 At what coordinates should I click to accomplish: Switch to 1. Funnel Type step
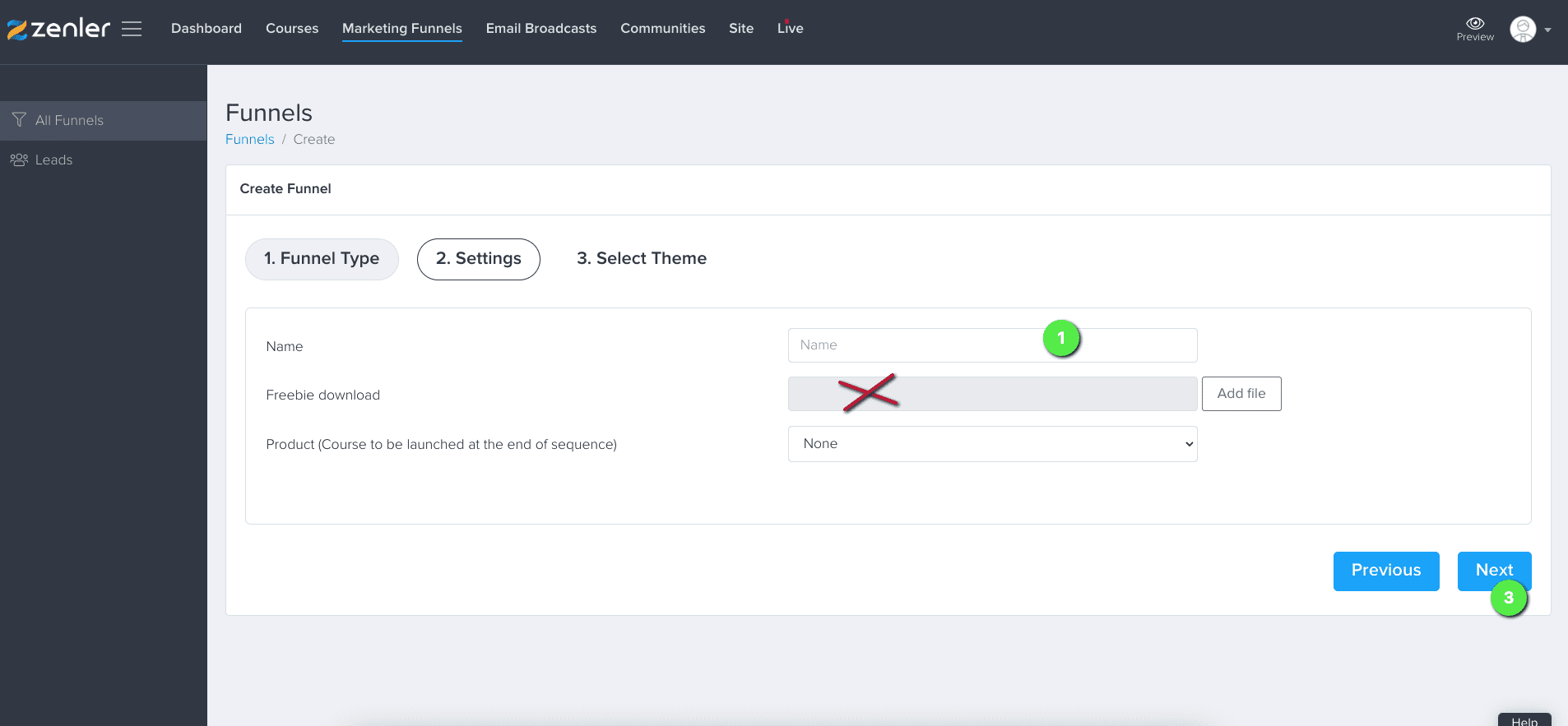tap(322, 259)
